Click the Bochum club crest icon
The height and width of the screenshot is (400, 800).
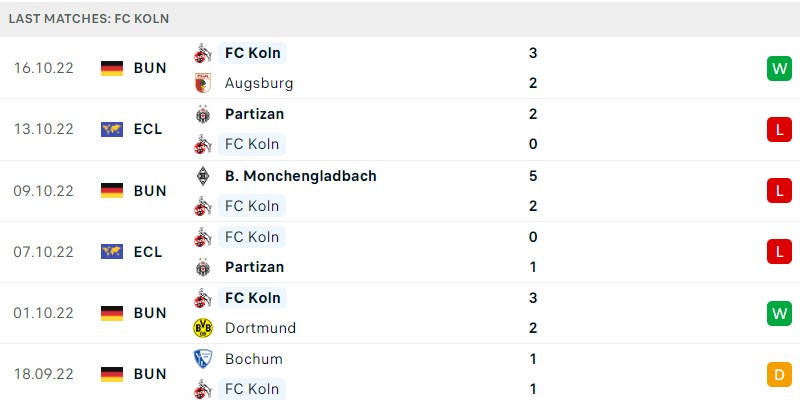(x=203, y=359)
